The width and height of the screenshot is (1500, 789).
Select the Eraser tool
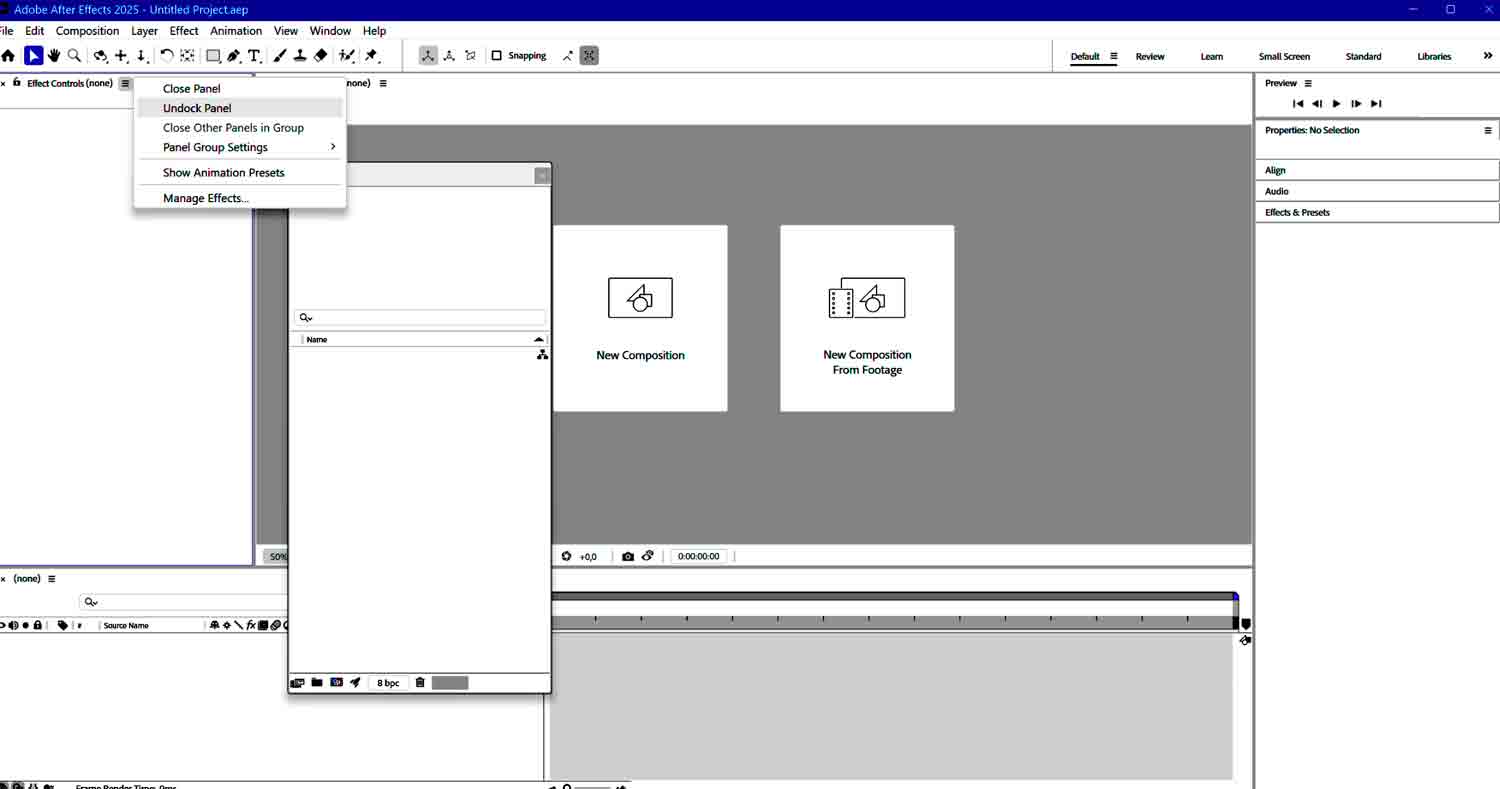[321, 56]
